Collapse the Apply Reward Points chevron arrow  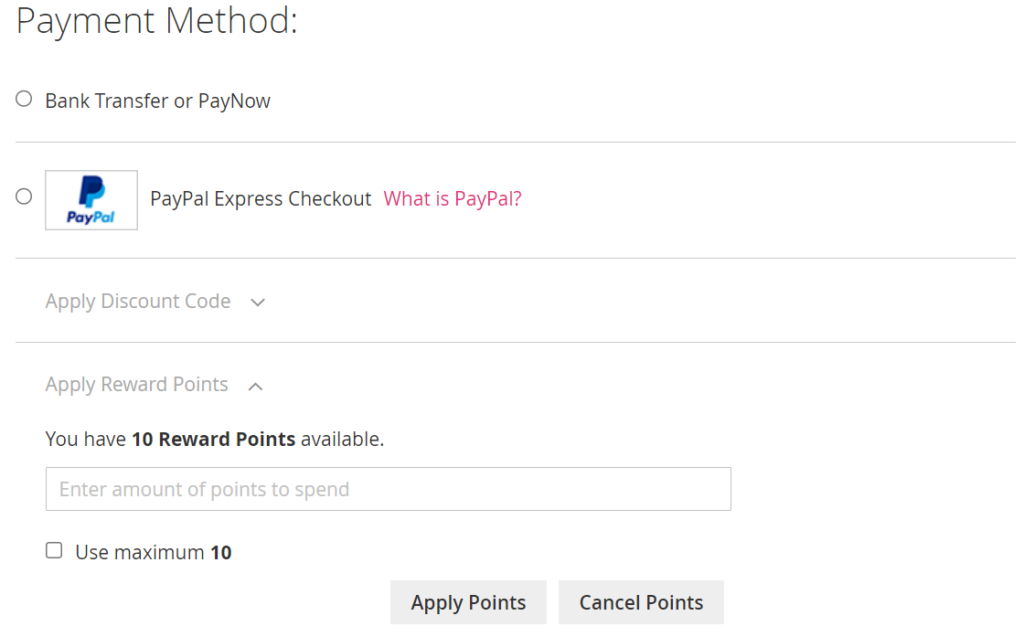pyautogui.click(x=255, y=387)
